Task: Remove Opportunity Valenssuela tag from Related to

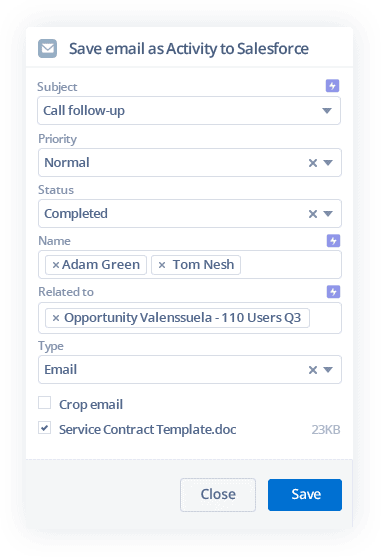Action: click(x=56, y=318)
